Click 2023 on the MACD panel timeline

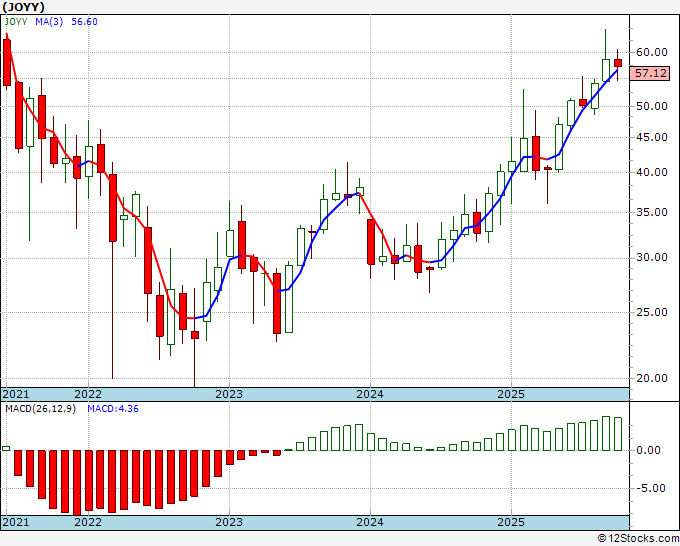pyautogui.click(x=229, y=522)
